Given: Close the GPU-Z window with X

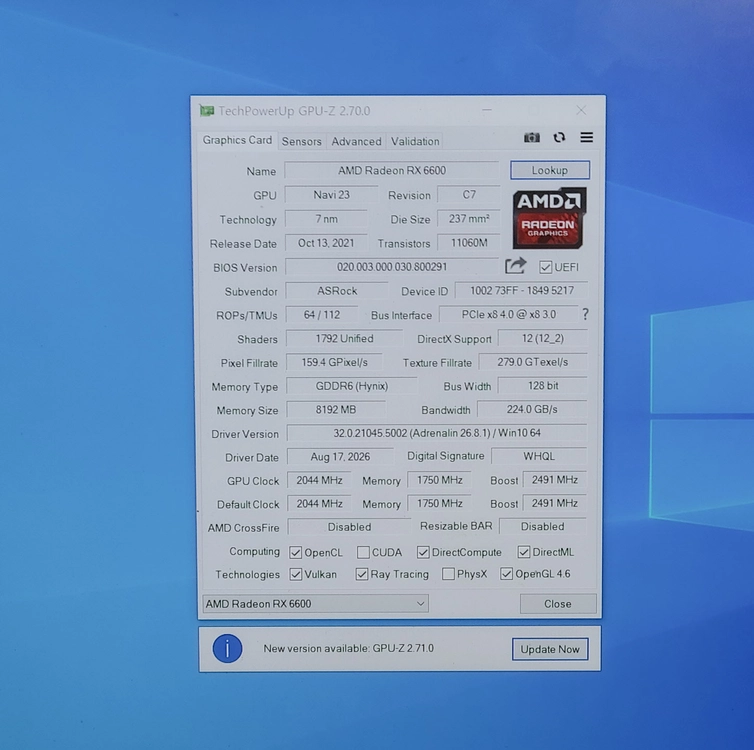Looking at the screenshot, I should [x=581, y=110].
